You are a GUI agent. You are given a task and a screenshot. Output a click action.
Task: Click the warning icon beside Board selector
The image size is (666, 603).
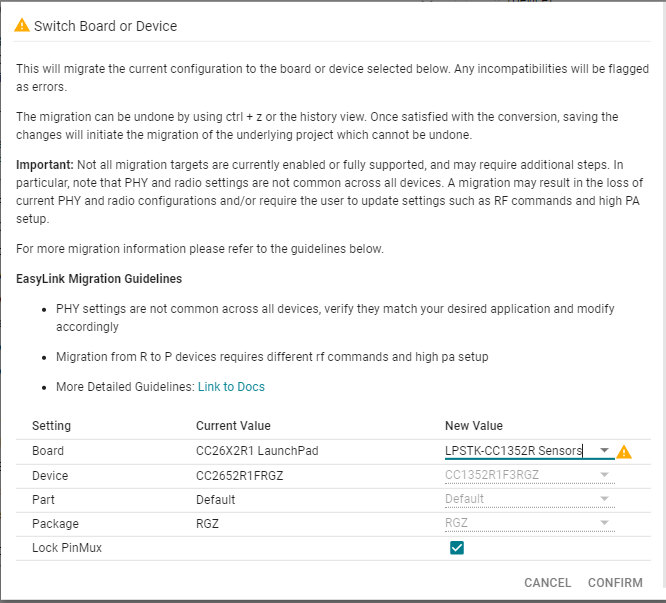pyautogui.click(x=624, y=452)
